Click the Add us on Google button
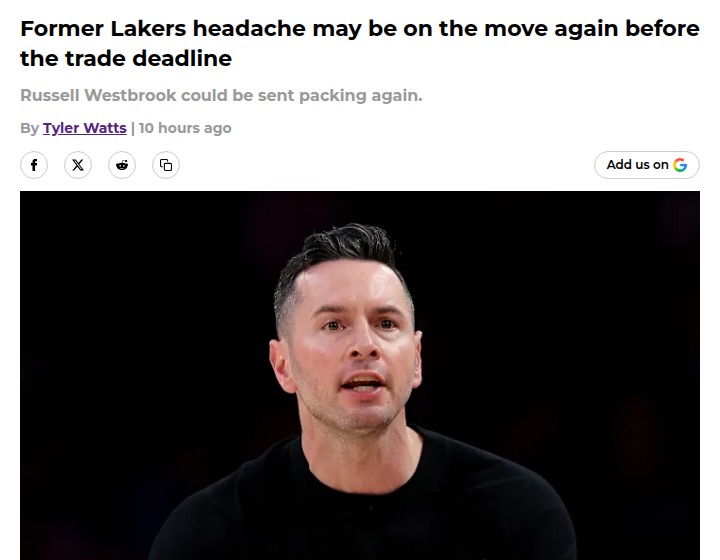Viewport: 720px width, 560px height. point(647,165)
